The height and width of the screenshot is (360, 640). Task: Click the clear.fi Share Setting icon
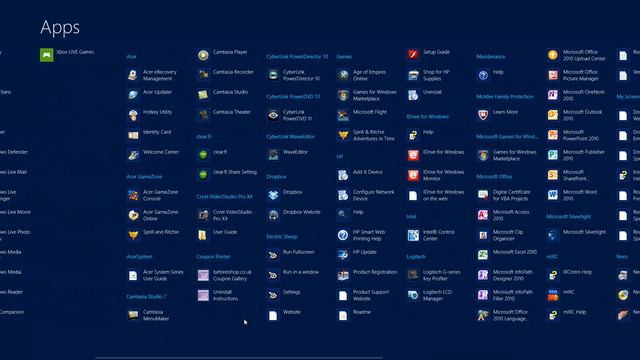point(203,175)
